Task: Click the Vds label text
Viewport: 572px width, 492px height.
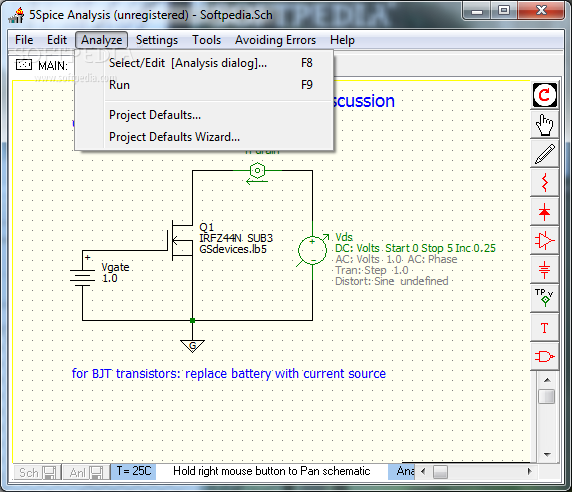Action: click(x=344, y=237)
